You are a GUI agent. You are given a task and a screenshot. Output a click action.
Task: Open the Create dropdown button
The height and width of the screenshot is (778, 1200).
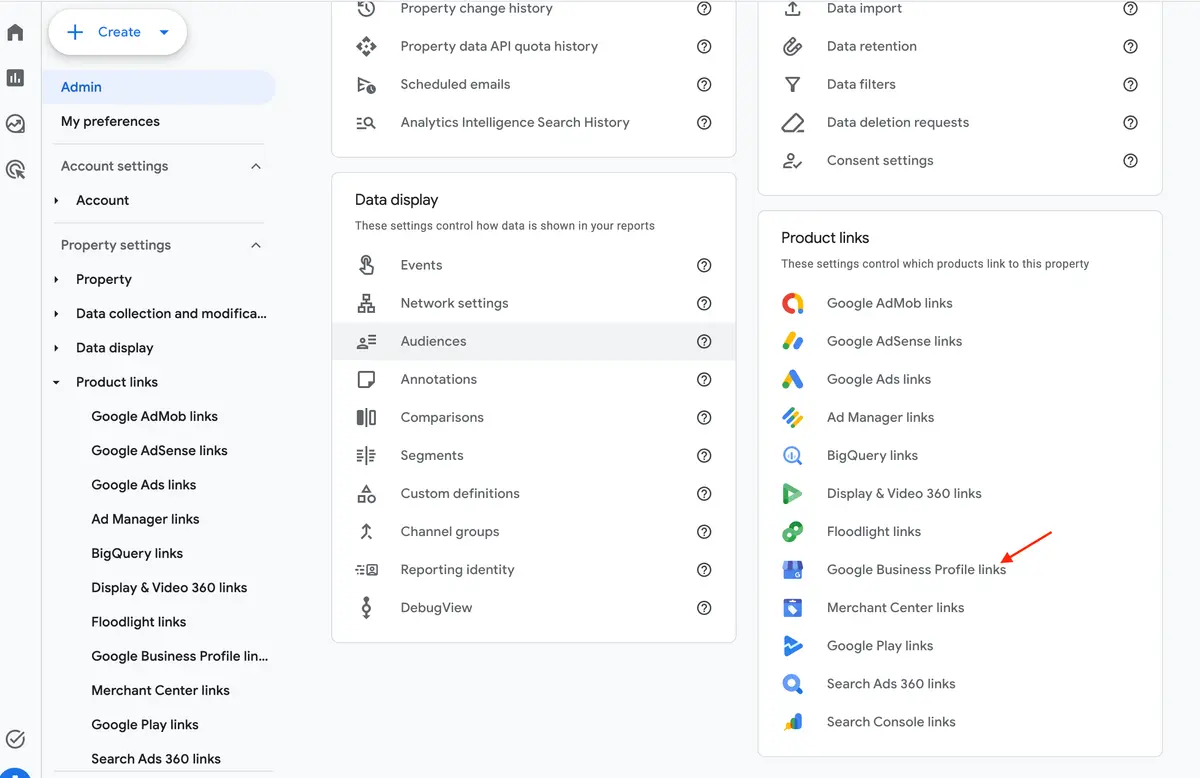coord(118,32)
